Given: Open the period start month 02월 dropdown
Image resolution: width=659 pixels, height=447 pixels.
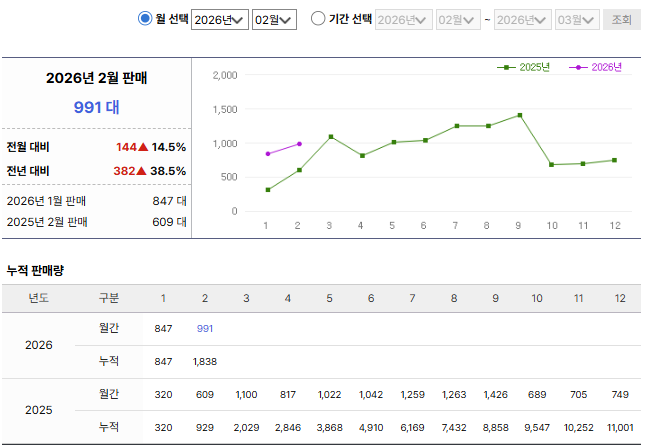Looking at the screenshot, I should point(458,20).
